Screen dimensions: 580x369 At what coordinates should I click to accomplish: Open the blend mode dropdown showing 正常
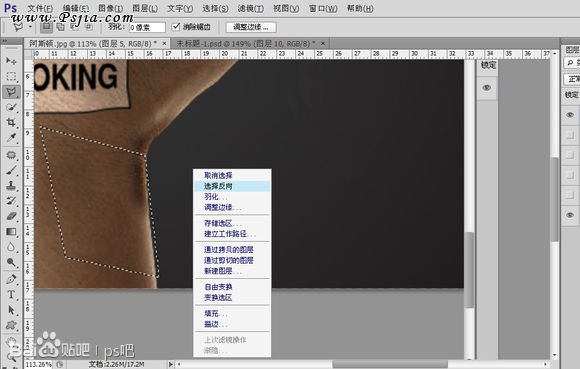pyautogui.click(x=572, y=79)
